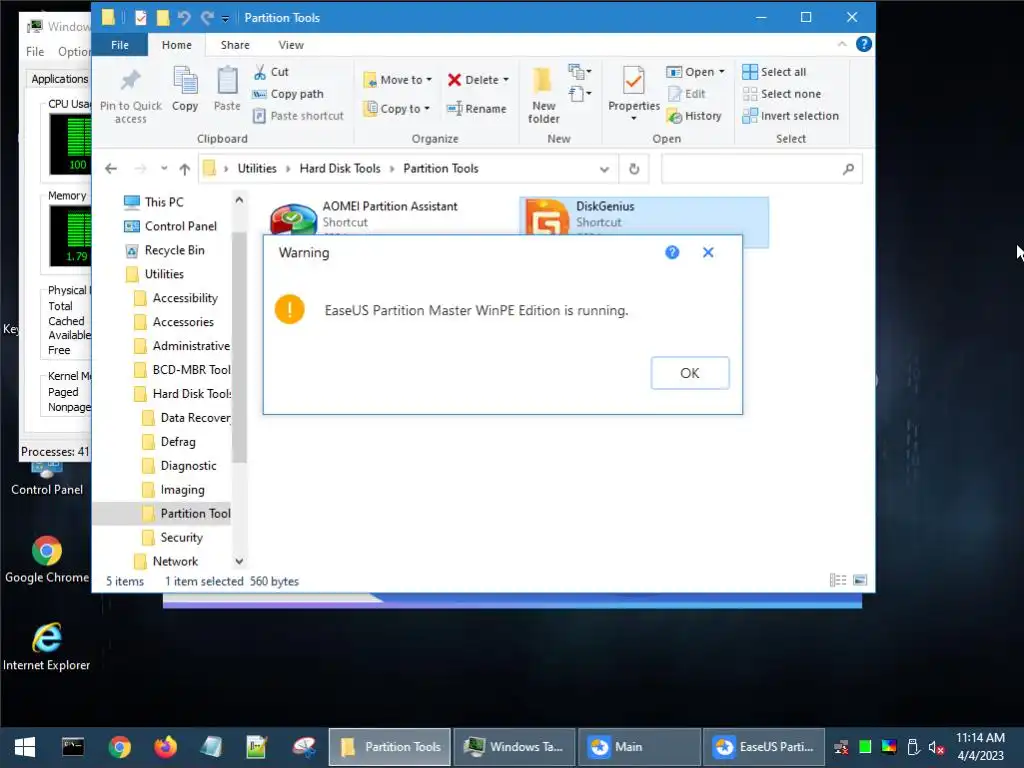
Task: Open the Delete dropdown in ribbon
Action: [x=479, y=80]
